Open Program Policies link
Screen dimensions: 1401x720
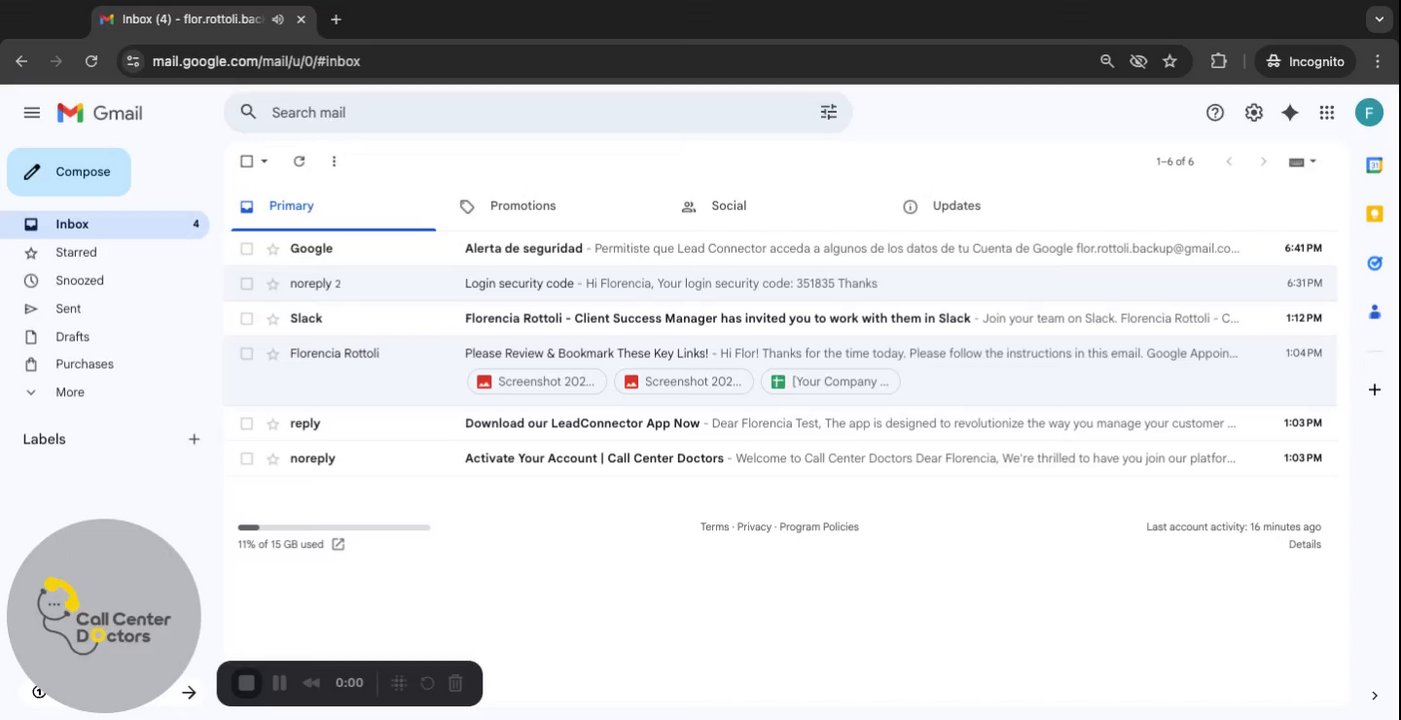(819, 527)
